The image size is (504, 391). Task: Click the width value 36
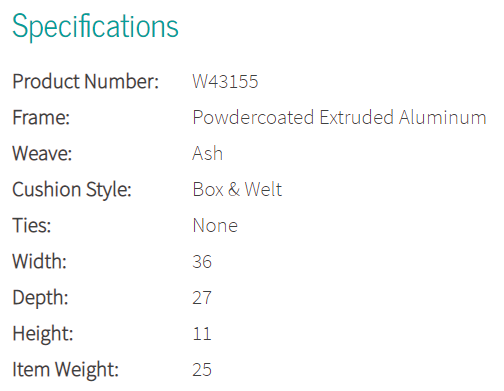pos(202,262)
